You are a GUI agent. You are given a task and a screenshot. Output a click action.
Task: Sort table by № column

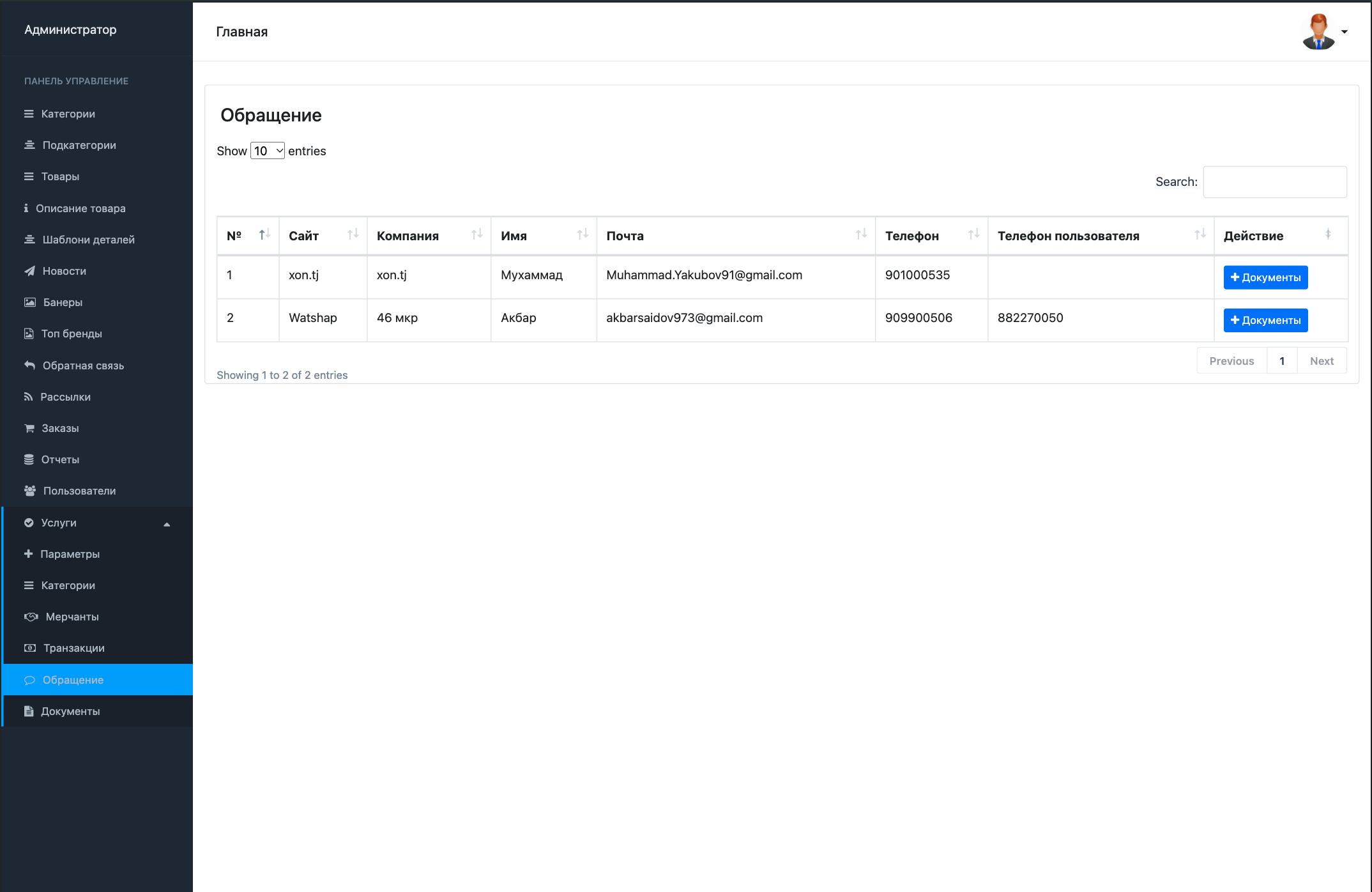[248, 236]
